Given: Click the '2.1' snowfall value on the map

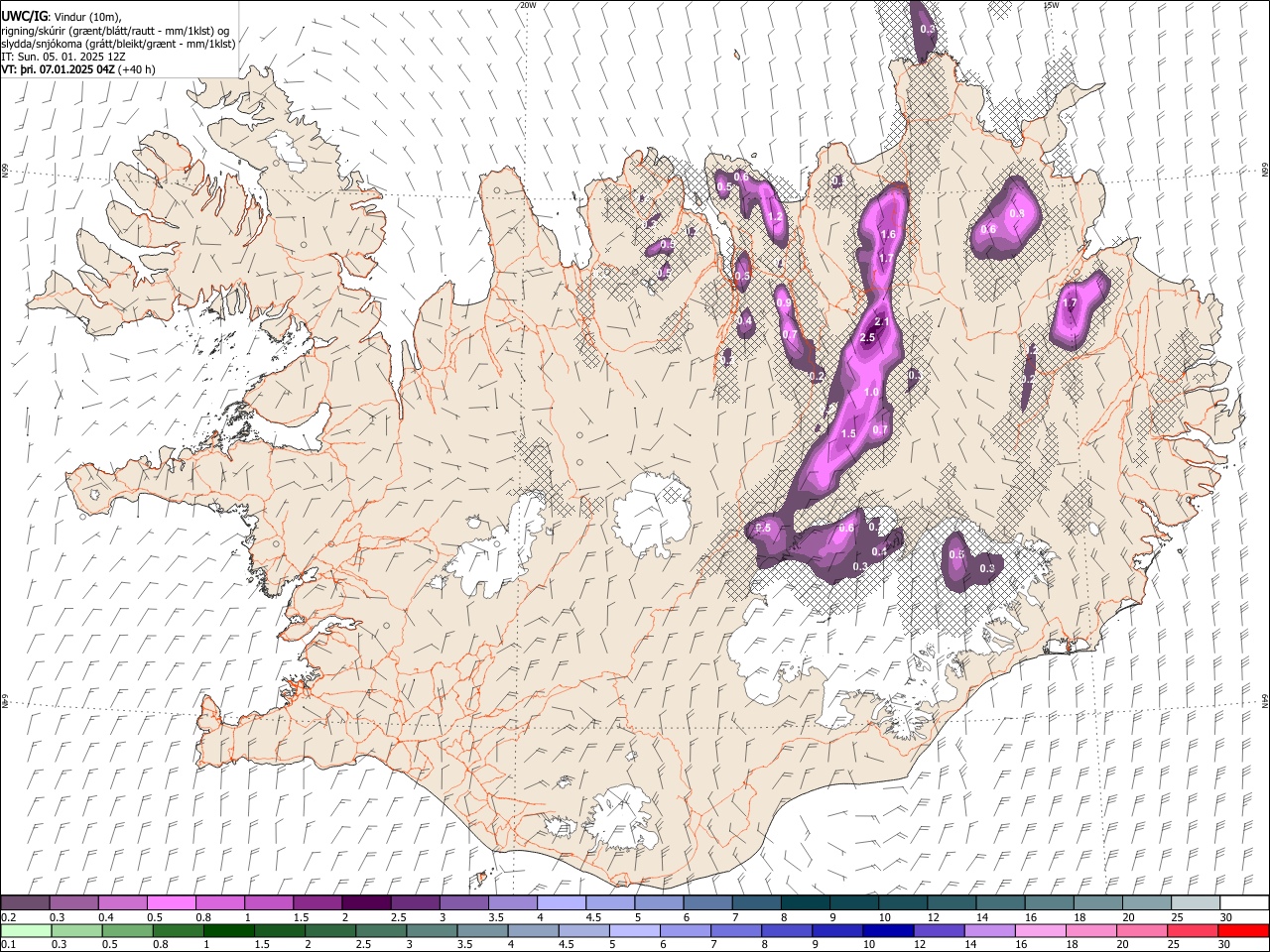Looking at the screenshot, I should pos(881,323).
